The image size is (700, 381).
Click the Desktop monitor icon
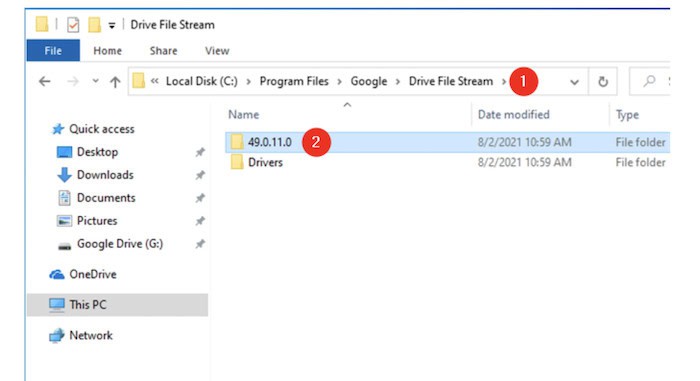64,152
